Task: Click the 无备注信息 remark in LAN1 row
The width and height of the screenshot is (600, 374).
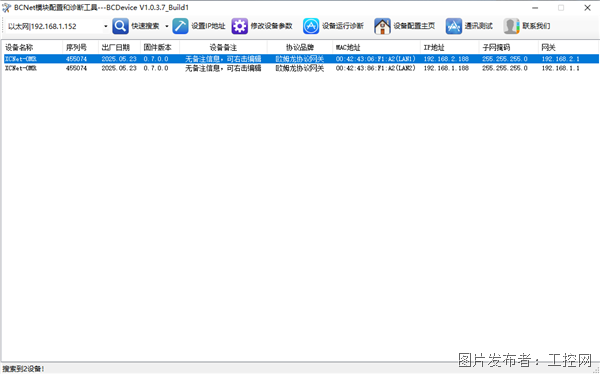Action: tap(223, 59)
